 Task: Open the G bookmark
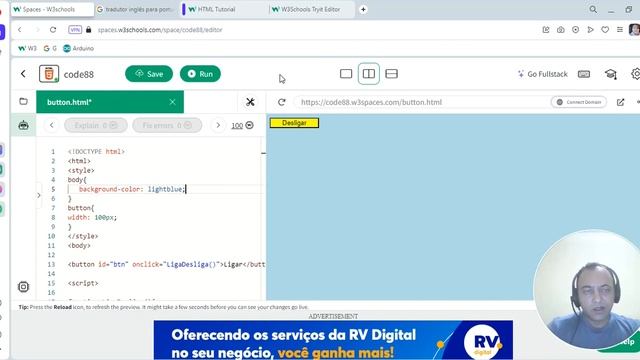coord(50,49)
